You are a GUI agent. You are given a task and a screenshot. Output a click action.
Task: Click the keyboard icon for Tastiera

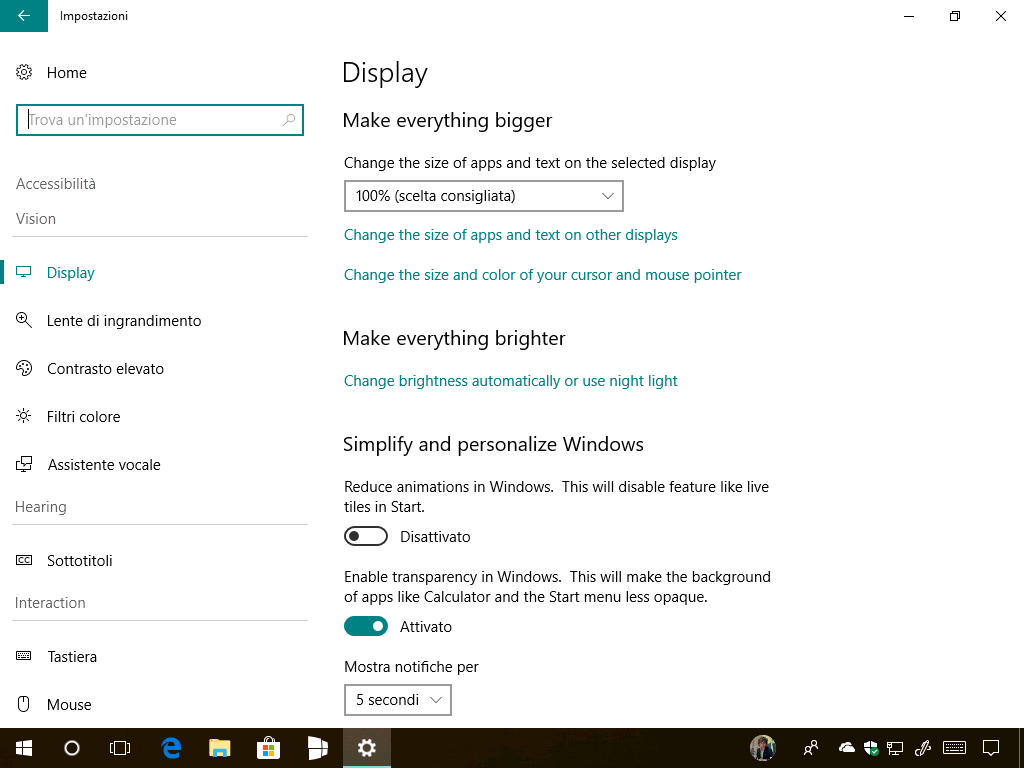[x=24, y=656]
